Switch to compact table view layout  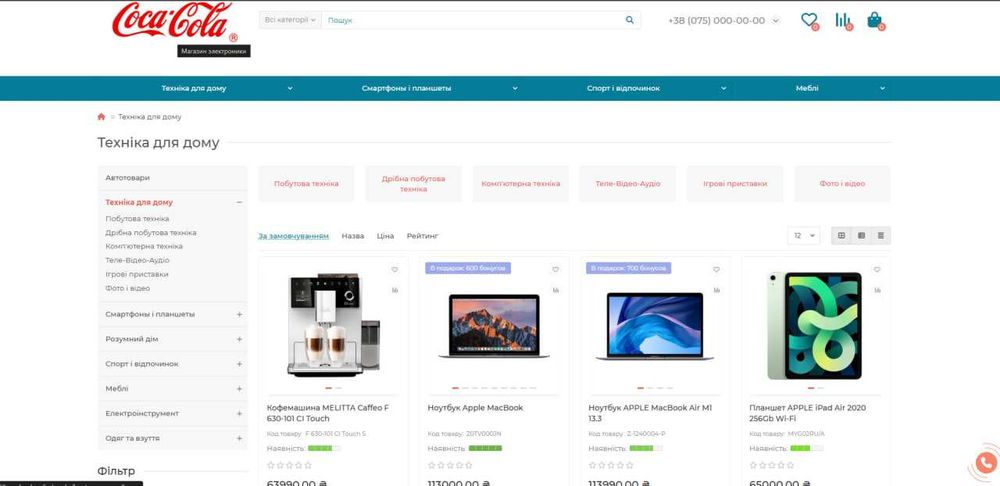coord(881,235)
